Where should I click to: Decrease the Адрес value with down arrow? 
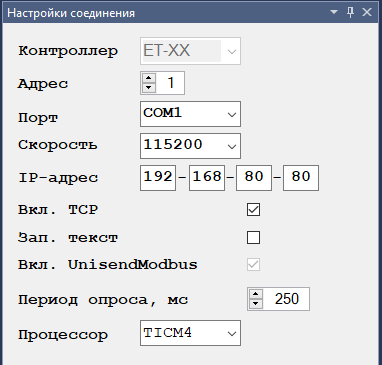[x=149, y=88]
